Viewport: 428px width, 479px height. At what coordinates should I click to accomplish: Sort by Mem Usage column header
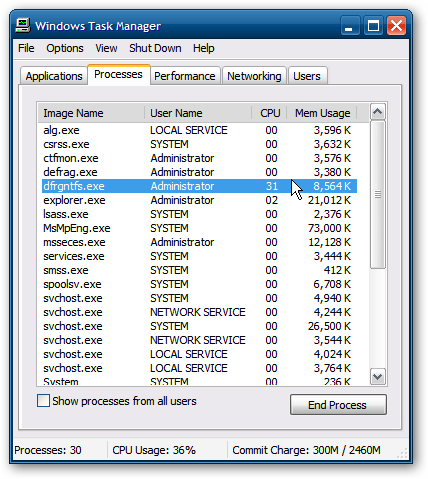pos(322,113)
